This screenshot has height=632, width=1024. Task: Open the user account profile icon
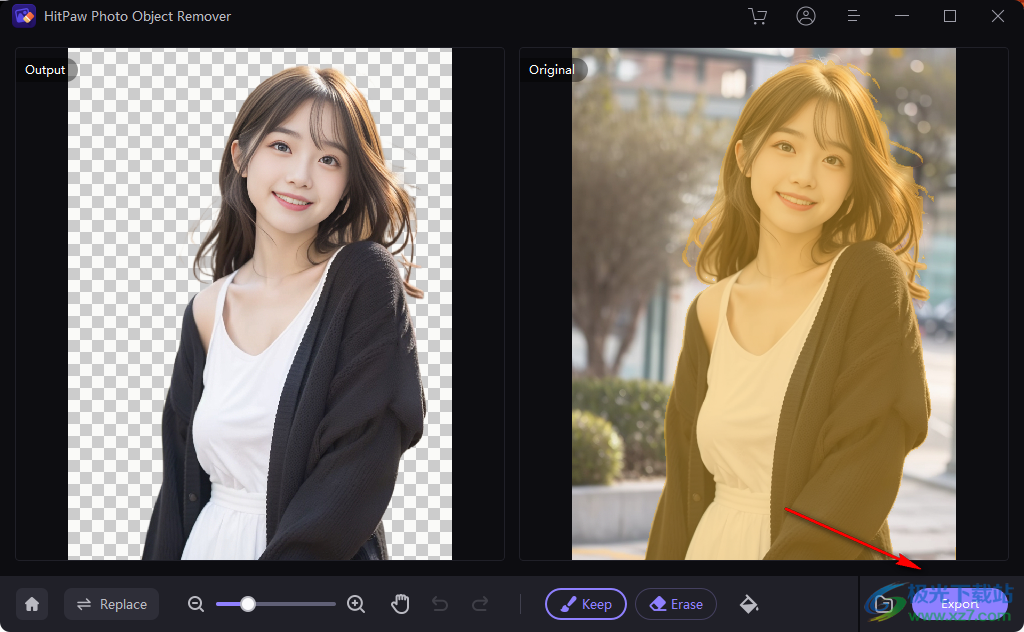click(806, 16)
